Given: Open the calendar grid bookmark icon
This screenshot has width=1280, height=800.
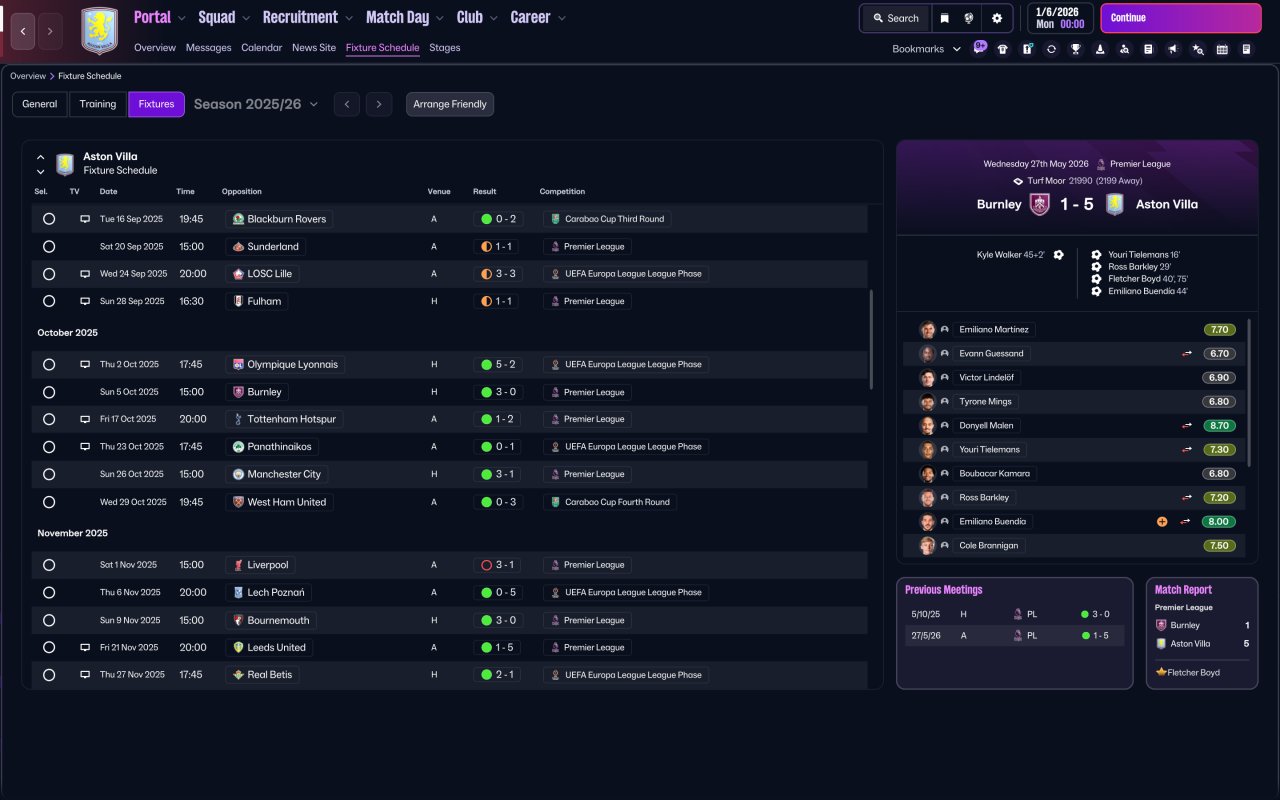Looking at the screenshot, I should click(x=1222, y=49).
